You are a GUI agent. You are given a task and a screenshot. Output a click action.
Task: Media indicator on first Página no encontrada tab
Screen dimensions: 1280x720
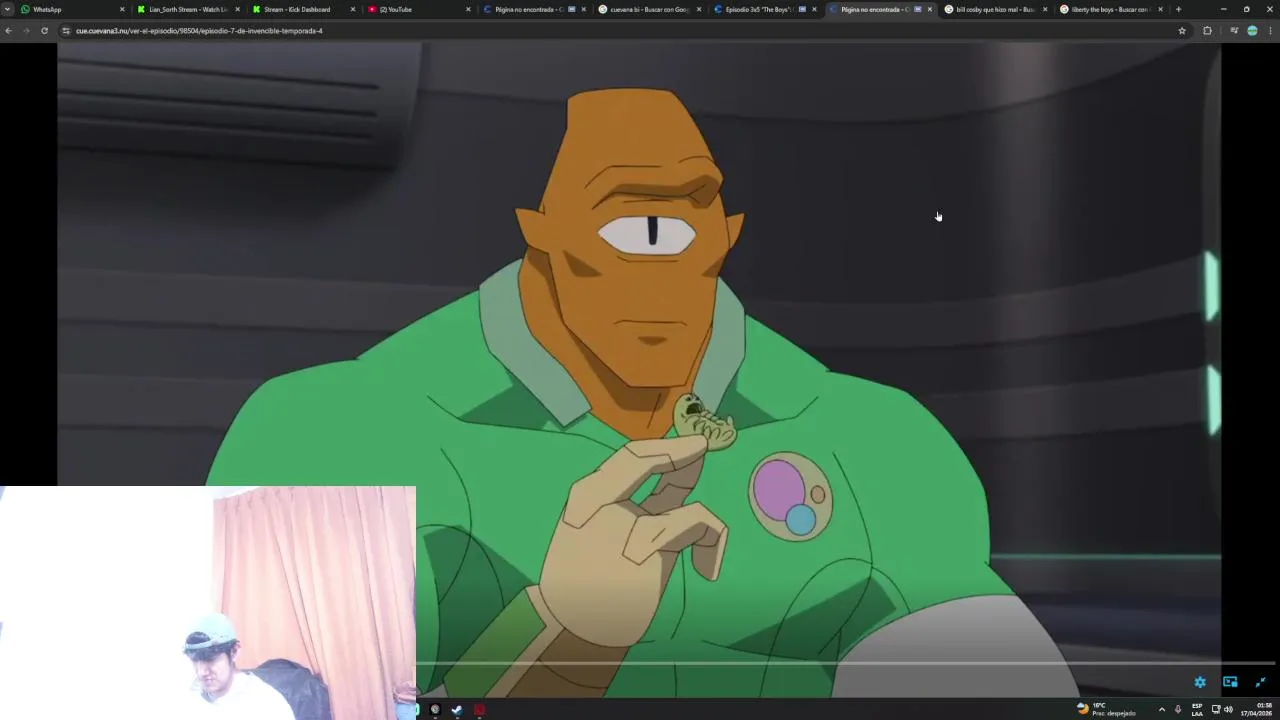point(572,9)
